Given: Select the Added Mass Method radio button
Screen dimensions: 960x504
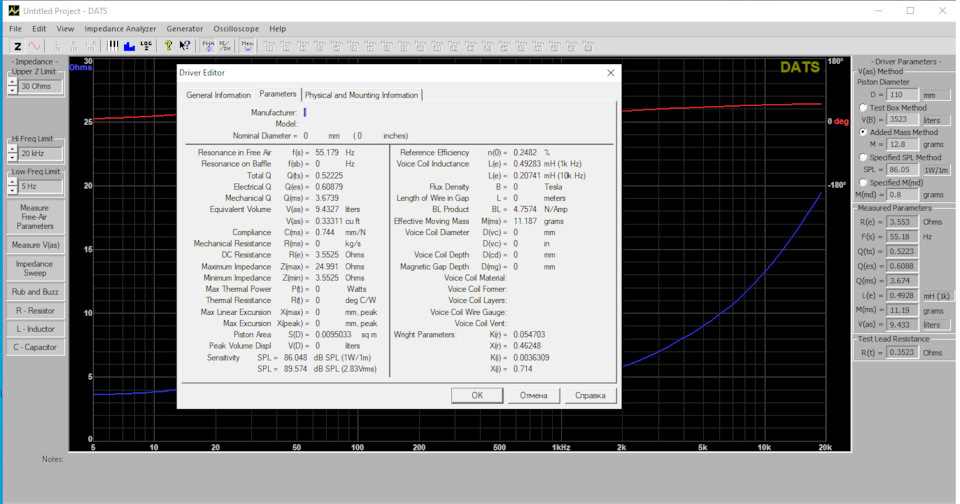Looking at the screenshot, I should (x=863, y=132).
